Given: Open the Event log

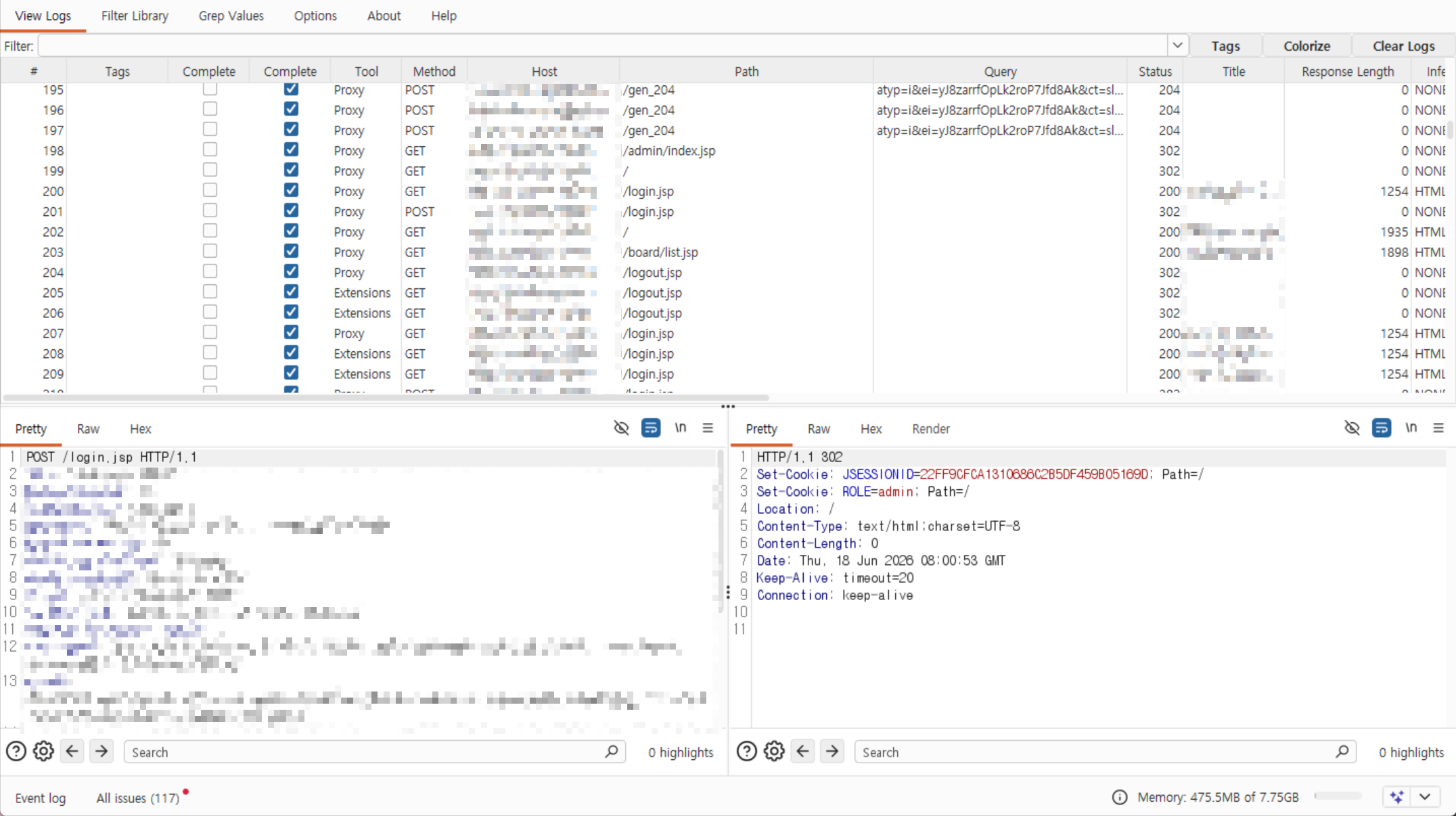Looking at the screenshot, I should pyautogui.click(x=41, y=798).
